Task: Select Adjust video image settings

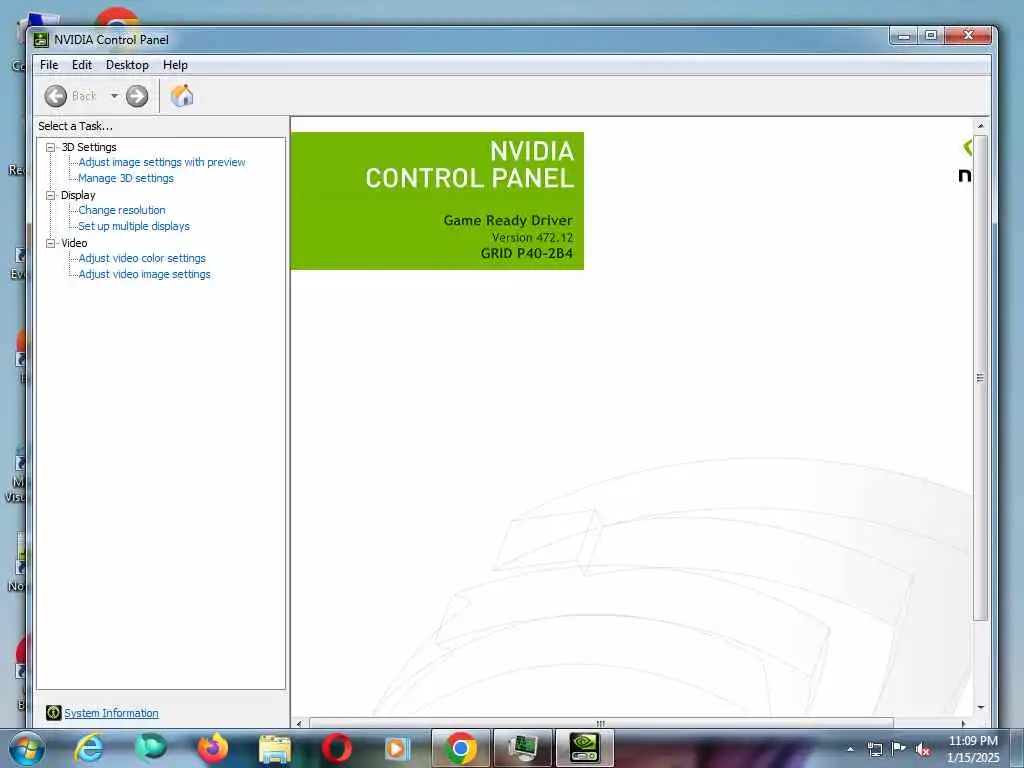Action: (144, 274)
